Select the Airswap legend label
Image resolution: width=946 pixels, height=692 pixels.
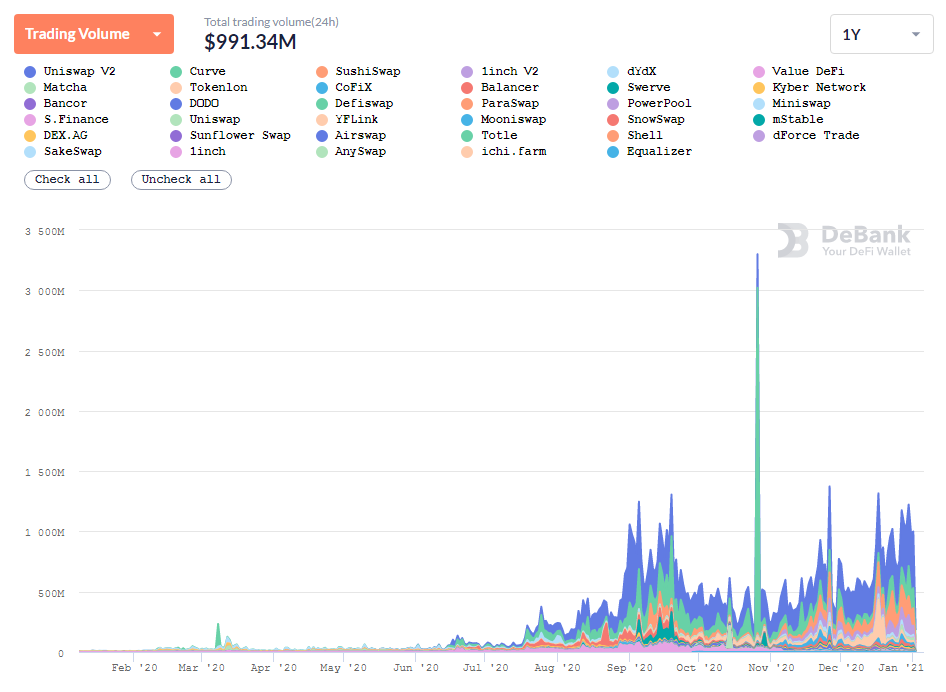(360, 135)
